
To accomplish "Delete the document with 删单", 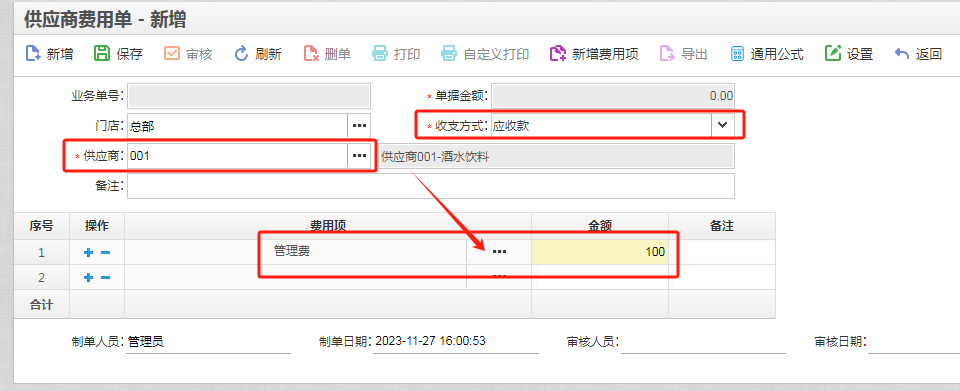I will click(311, 54).
